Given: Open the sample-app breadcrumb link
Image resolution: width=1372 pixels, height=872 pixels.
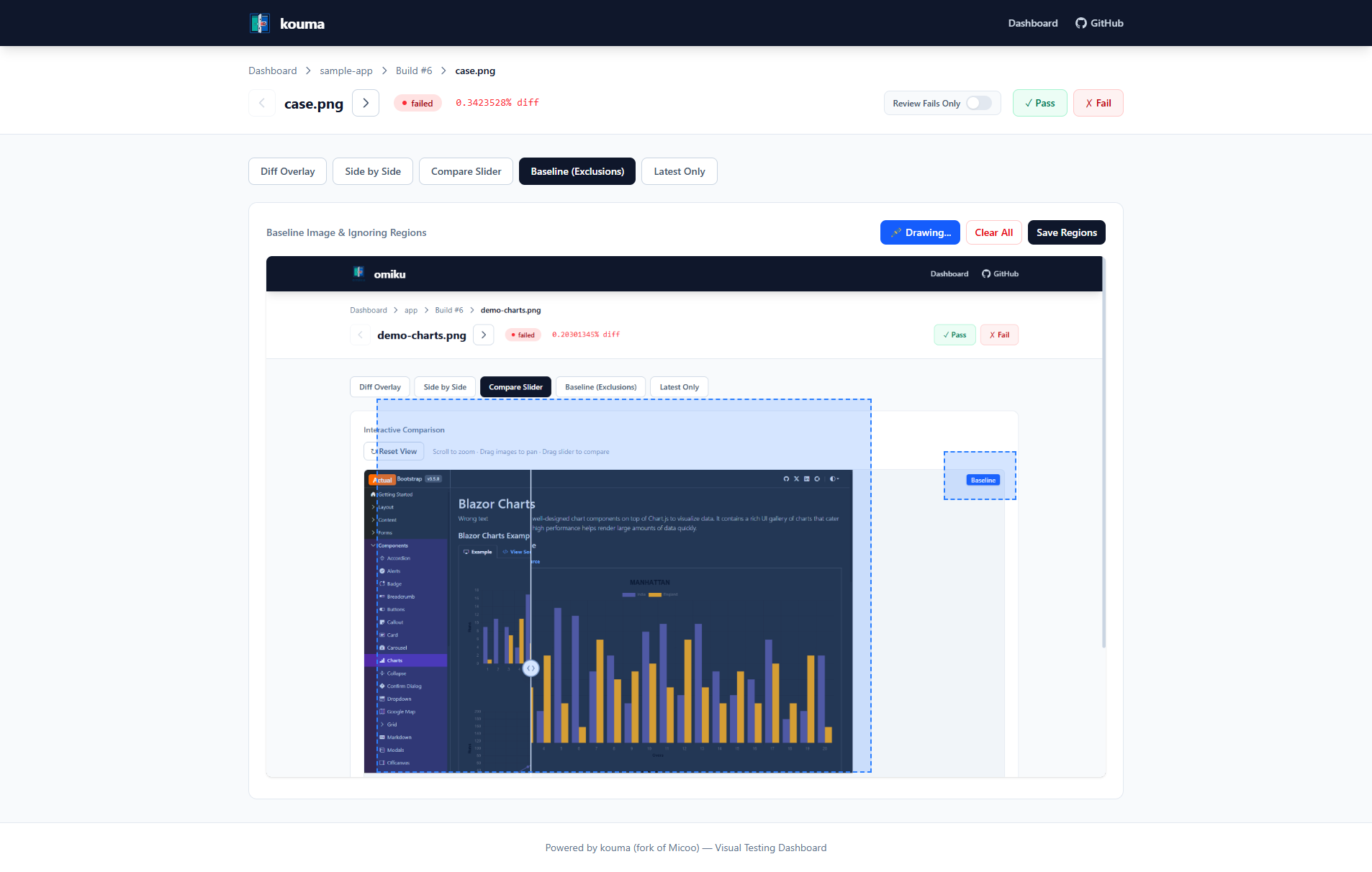Looking at the screenshot, I should [x=346, y=71].
